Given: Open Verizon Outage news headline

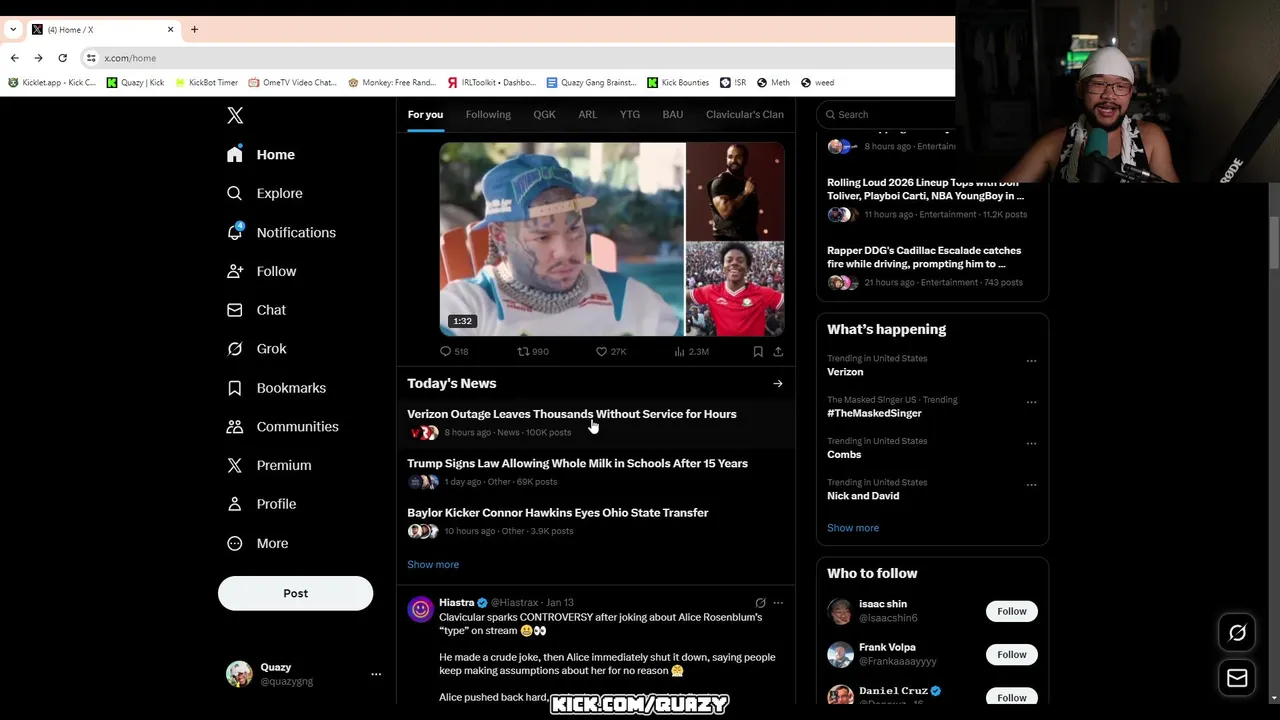Looking at the screenshot, I should click(572, 414).
